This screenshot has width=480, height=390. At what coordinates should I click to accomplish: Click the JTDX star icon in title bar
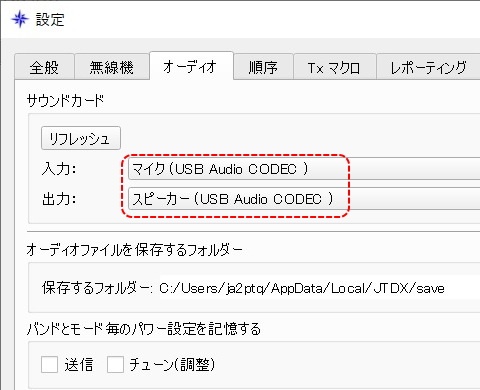click(19, 19)
